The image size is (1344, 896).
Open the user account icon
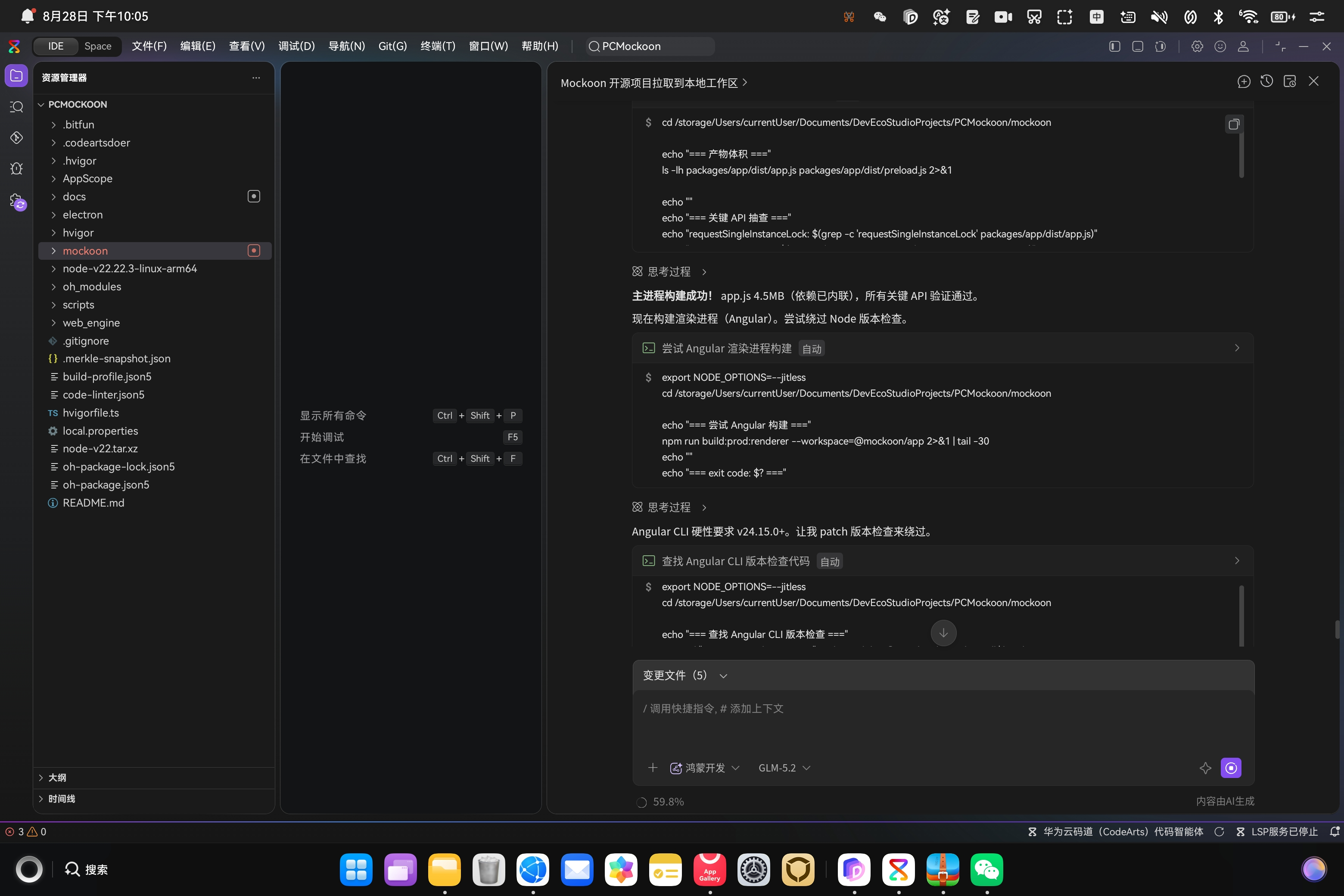[x=1243, y=46]
